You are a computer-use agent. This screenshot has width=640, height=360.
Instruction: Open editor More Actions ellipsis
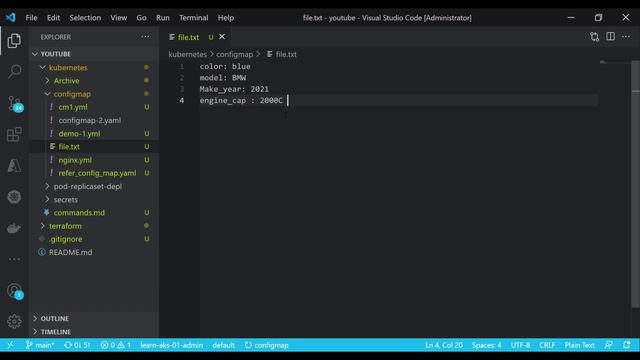[626, 37]
